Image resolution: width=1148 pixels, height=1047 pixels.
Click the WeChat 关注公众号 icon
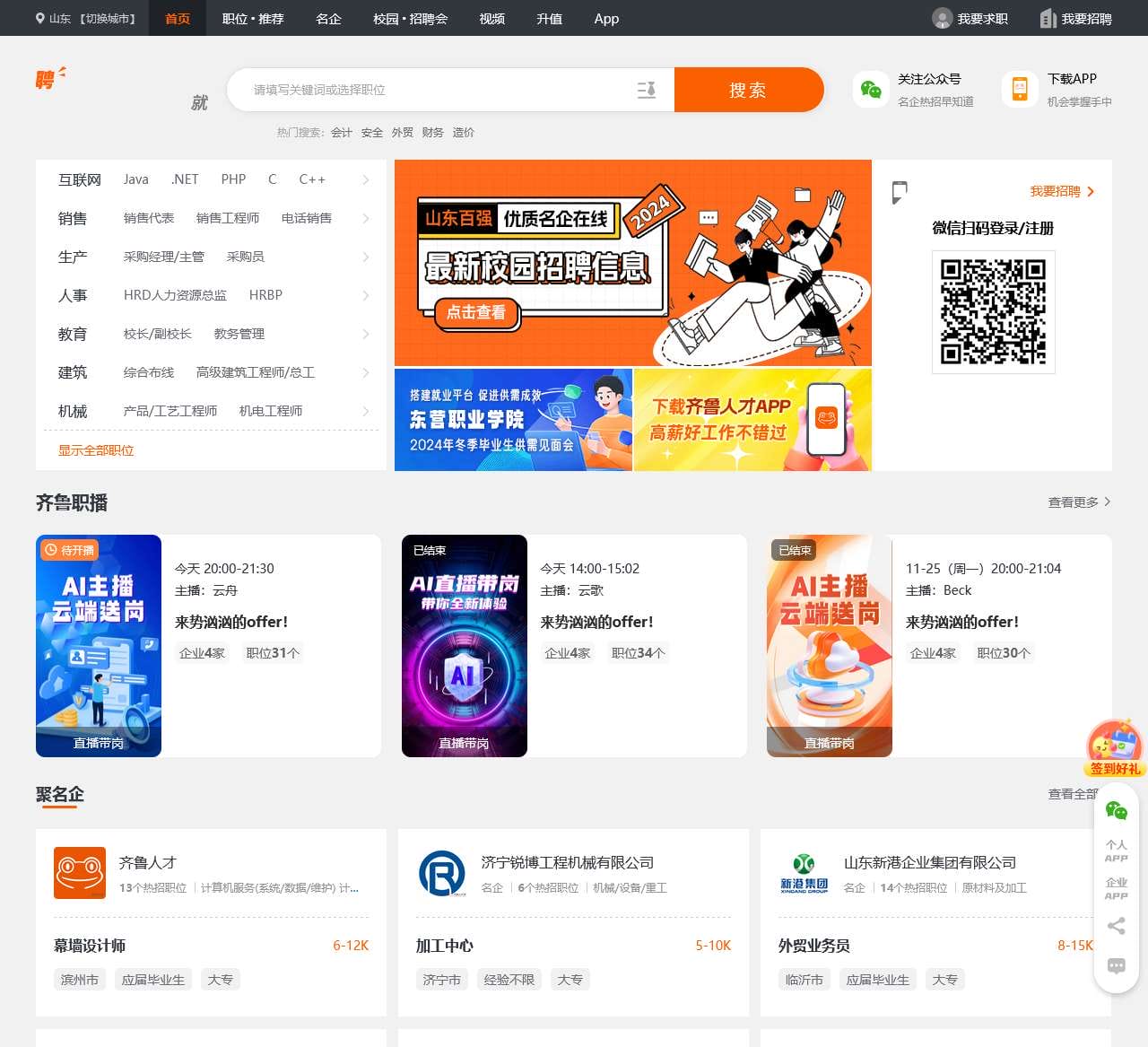point(871,89)
